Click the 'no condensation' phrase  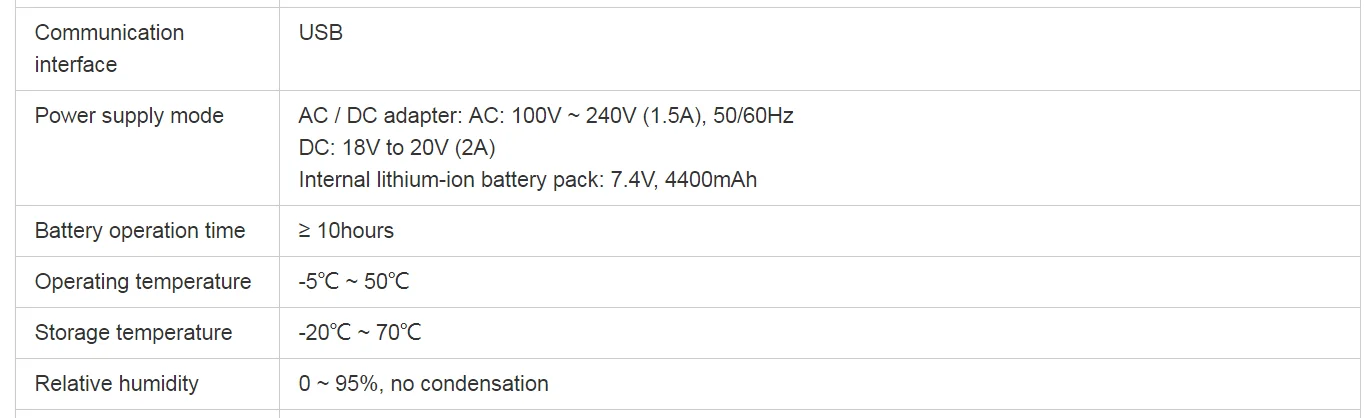click(x=470, y=384)
